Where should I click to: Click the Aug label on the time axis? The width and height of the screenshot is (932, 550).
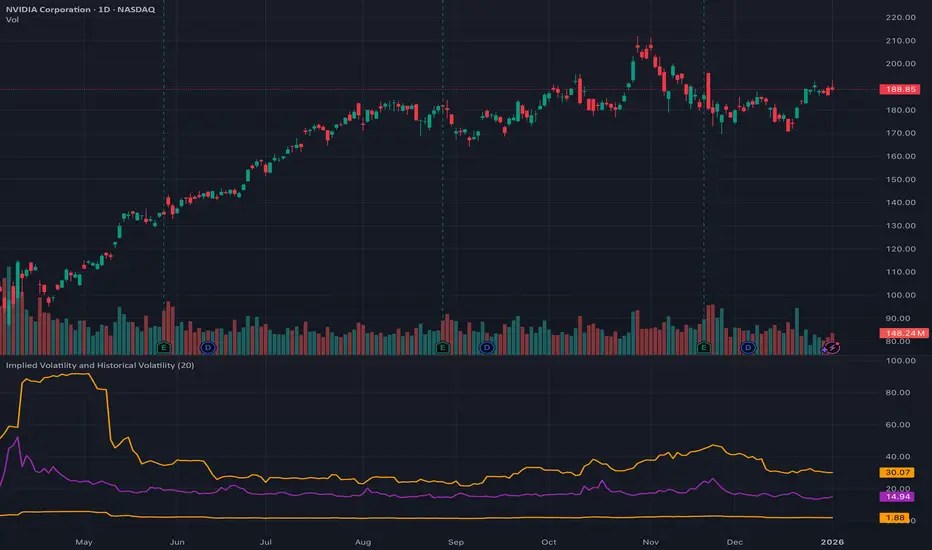pos(363,542)
